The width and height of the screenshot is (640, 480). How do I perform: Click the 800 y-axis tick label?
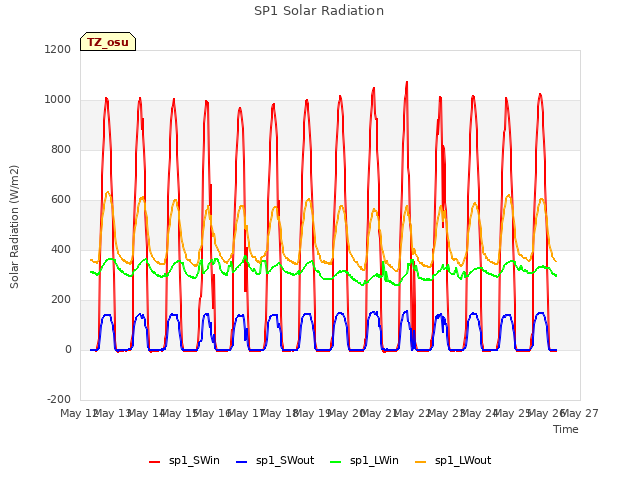[x=61, y=149]
